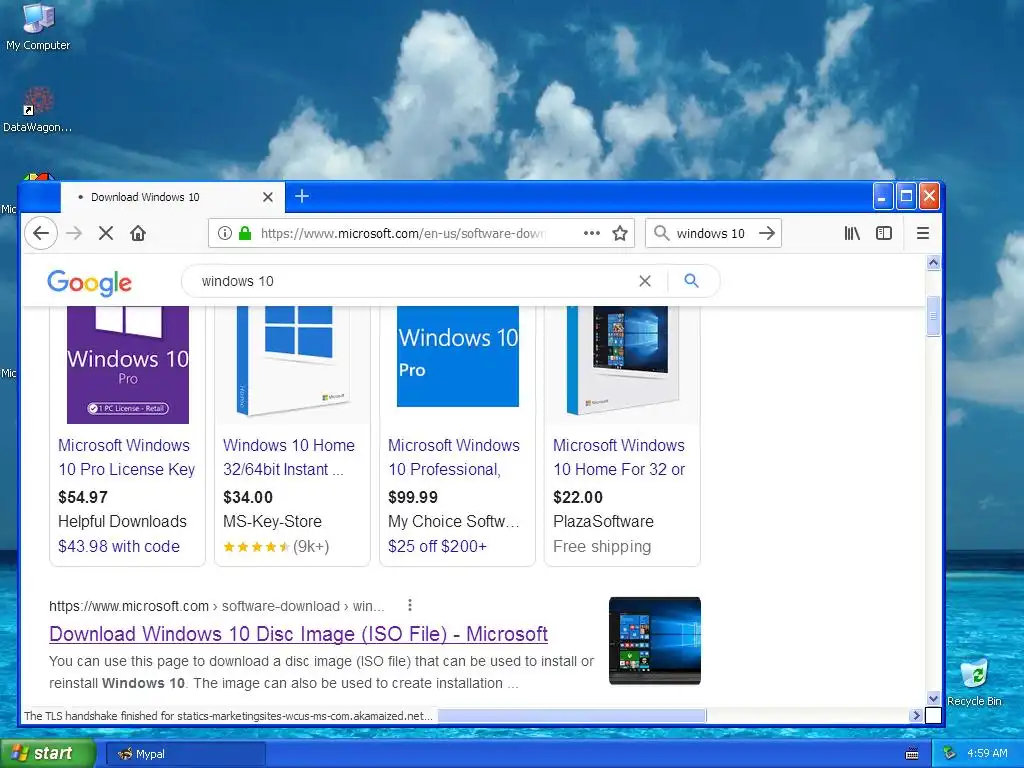Click the $54.97 price
This screenshot has height=768, width=1024.
click(82, 497)
